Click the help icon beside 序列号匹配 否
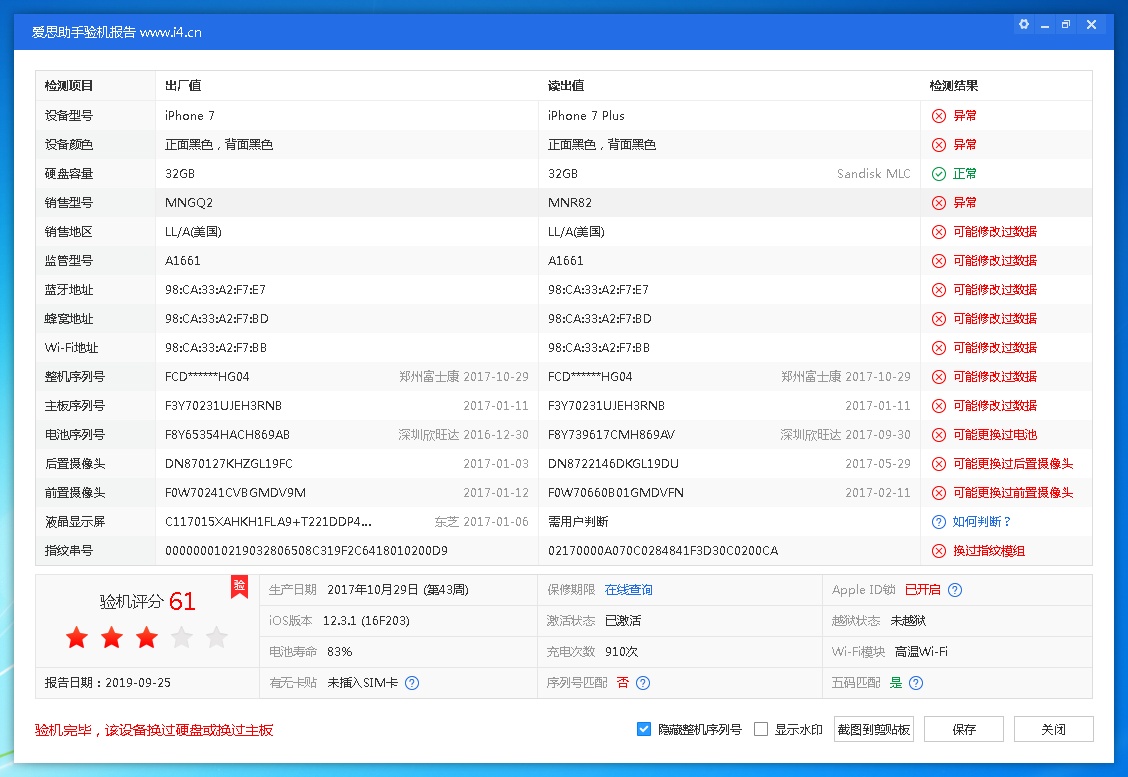Viewport: 1128px width, 777px height. (643, 683)
